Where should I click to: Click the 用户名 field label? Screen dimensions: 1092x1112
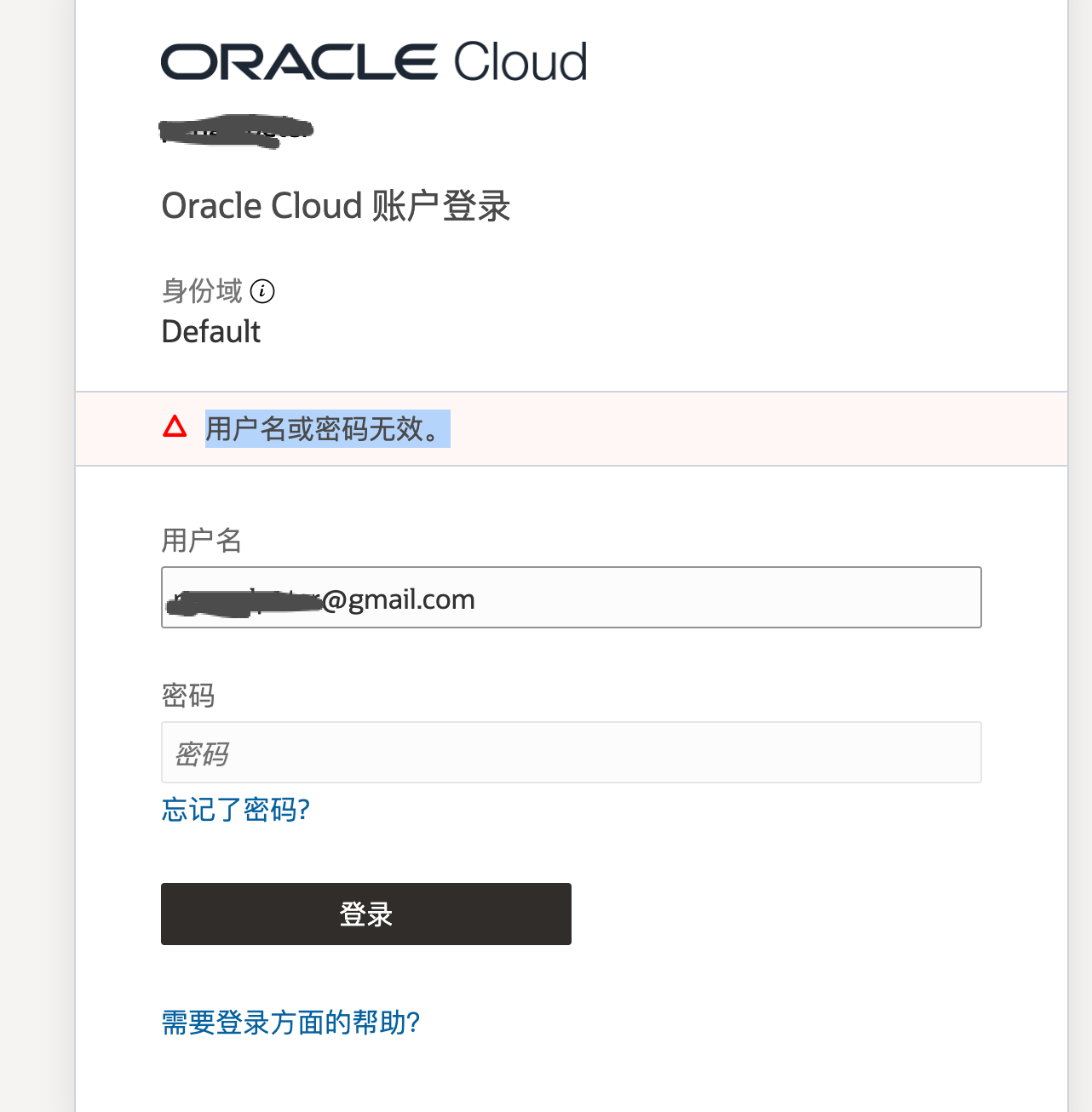202,540
